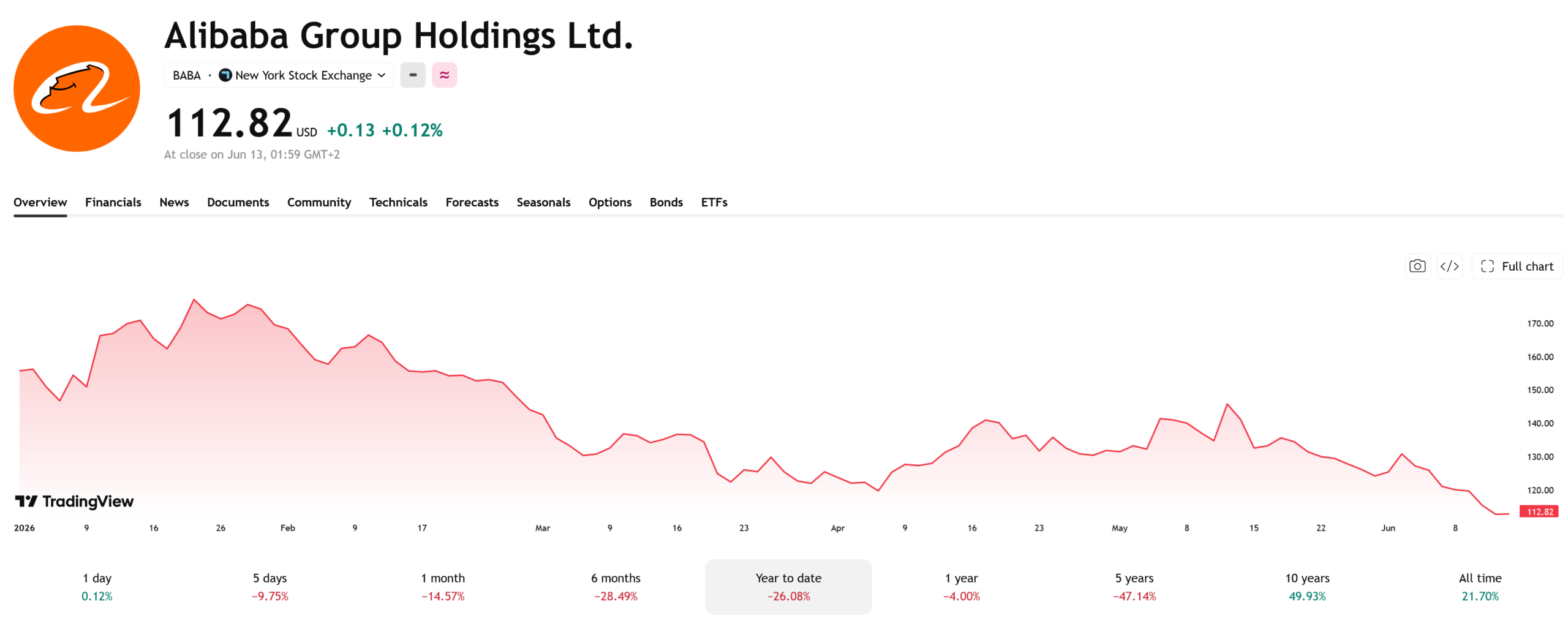Image resolution: width=1568 pixels, height=618 pixels.
Task: Click the 'At close on Jun 13' timestamp
Action: [x=252, y=154]
